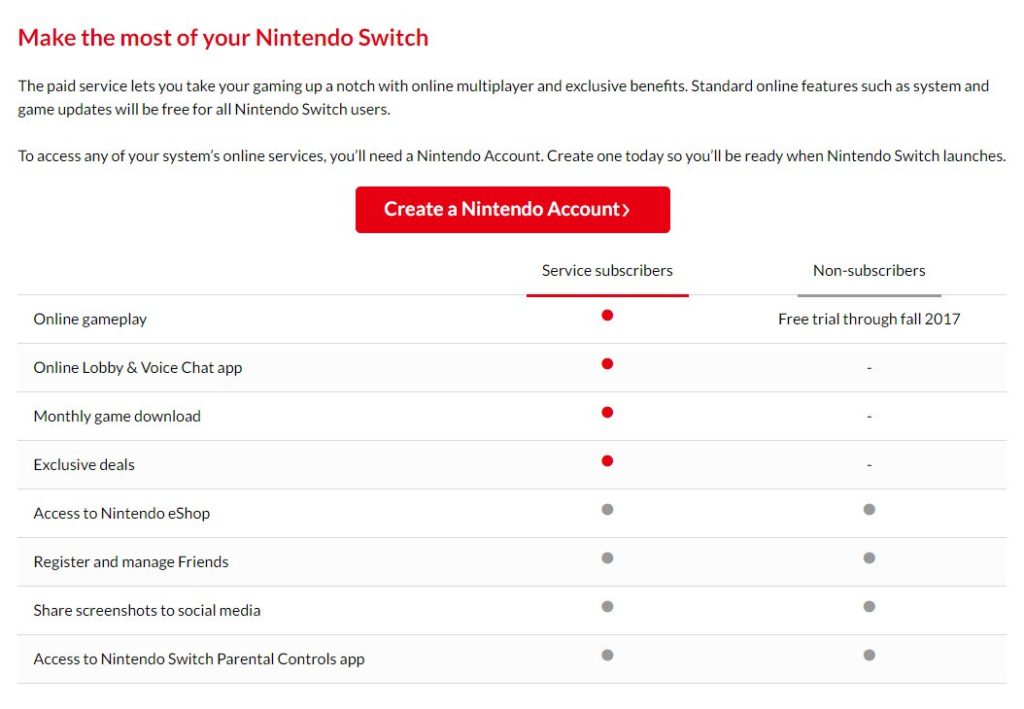Toggle the Non-subscribers dot on Register and manage Friends
1024x709 pixels.
click(x=868, y=557)
